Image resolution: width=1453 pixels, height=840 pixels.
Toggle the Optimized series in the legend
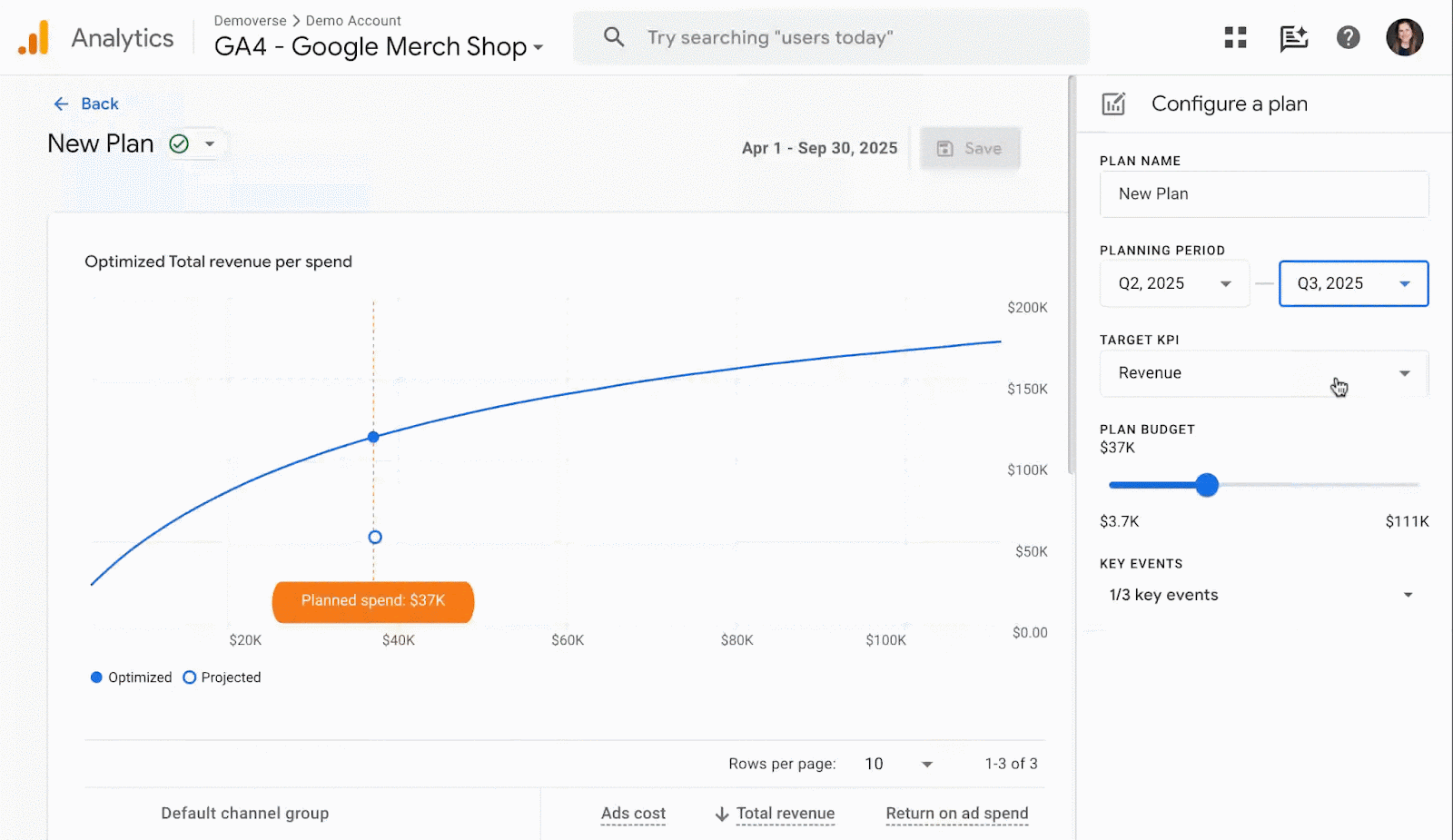click(131, 677)
